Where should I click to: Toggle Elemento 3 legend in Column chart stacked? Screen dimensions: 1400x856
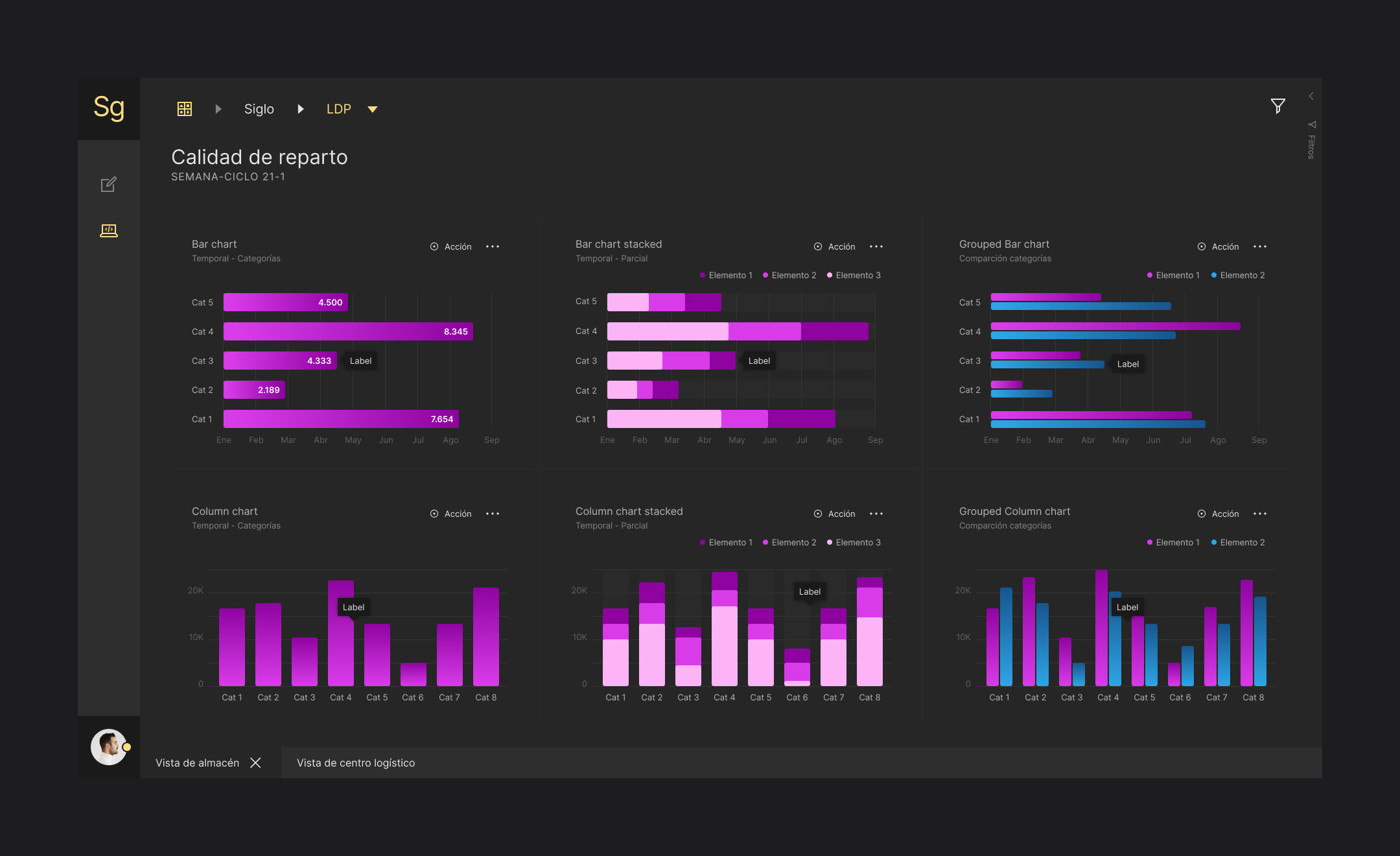(x=854, y=542)
